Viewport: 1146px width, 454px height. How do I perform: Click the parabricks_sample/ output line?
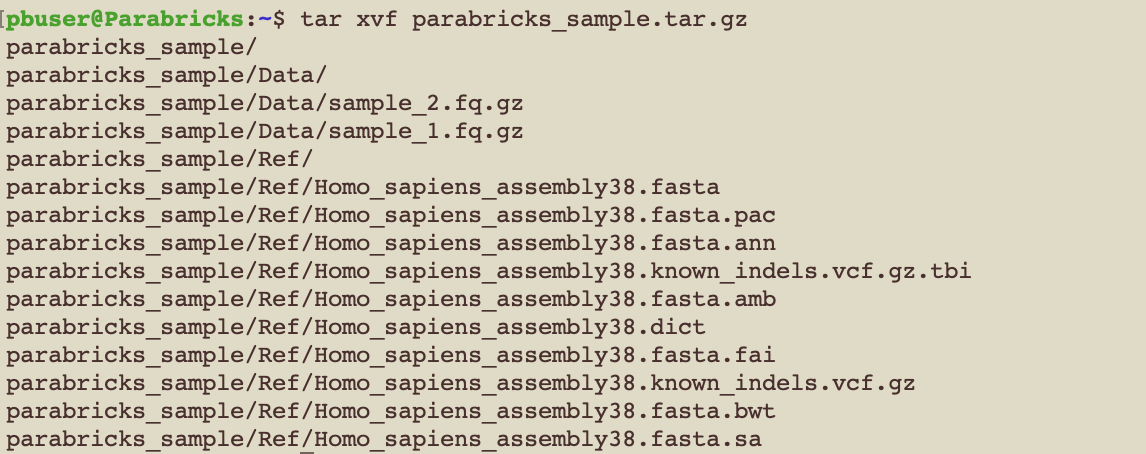click(x=132, y=47)
